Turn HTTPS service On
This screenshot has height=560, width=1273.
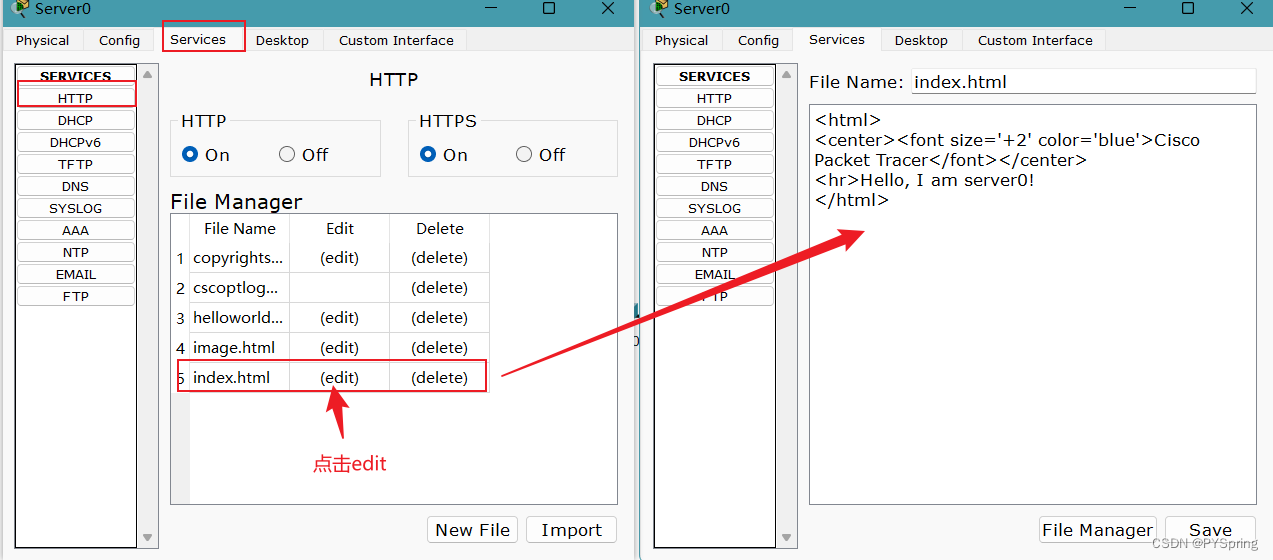[x=428, y=154]
